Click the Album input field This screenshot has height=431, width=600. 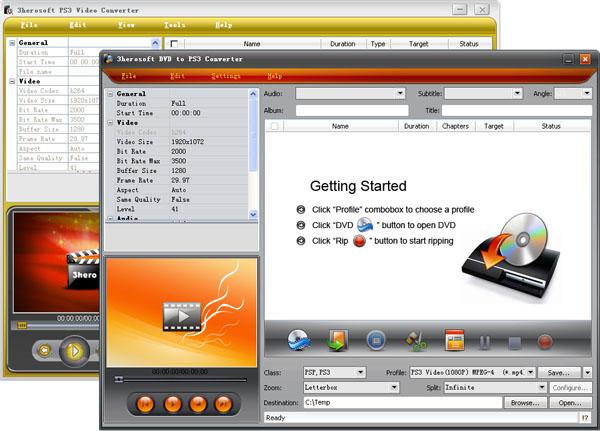[352, 110]
